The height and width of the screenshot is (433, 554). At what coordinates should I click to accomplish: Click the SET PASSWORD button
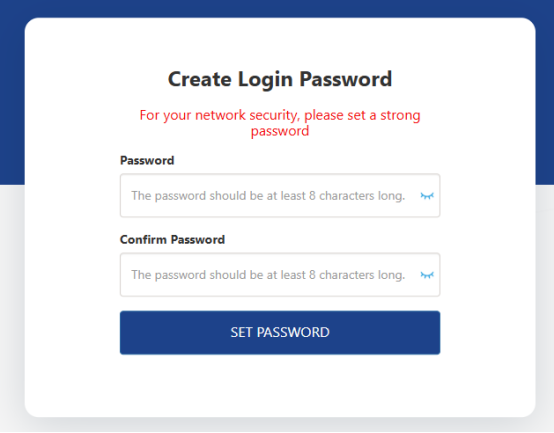280,332
